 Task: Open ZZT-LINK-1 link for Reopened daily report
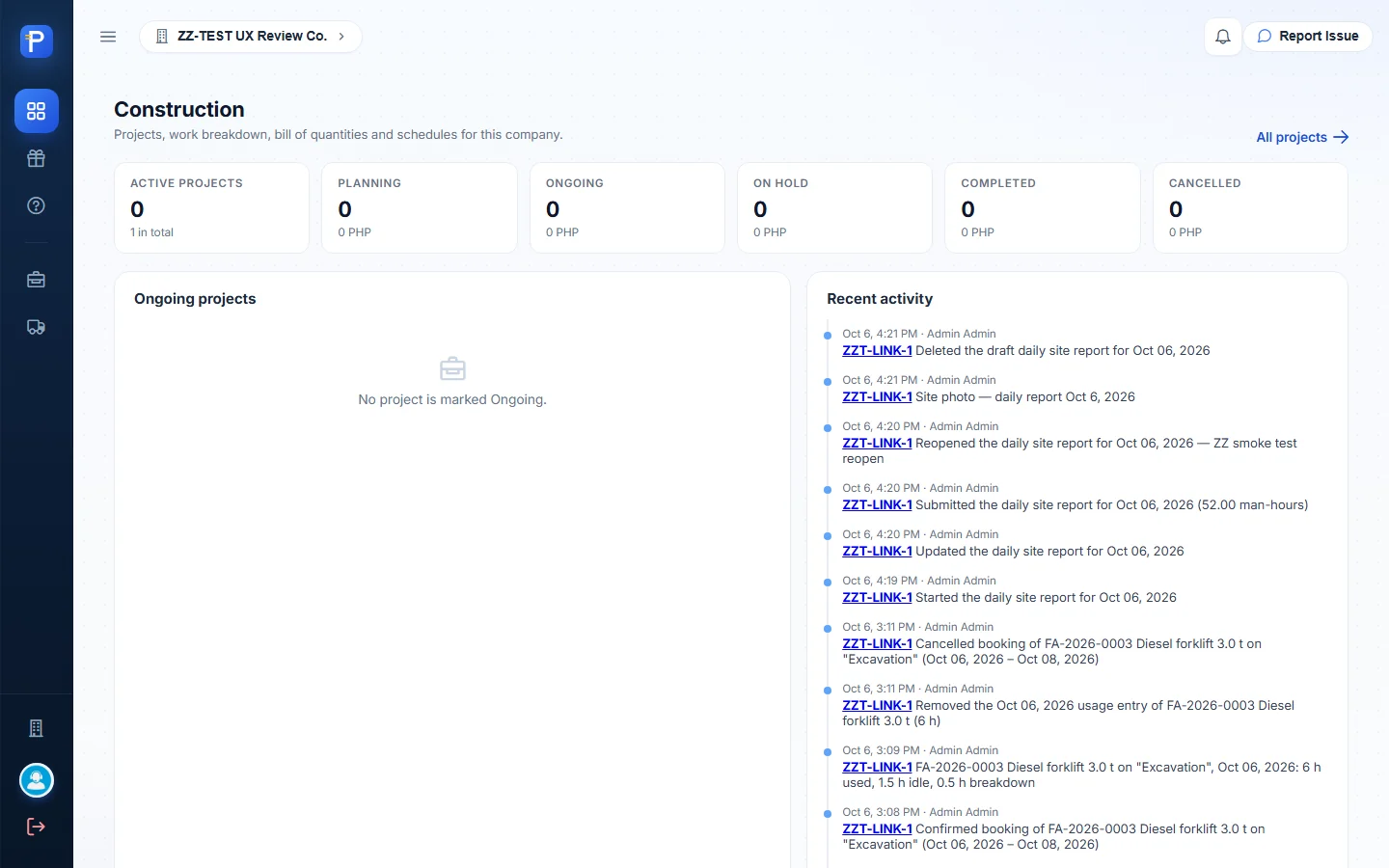(x=877, y=444)
